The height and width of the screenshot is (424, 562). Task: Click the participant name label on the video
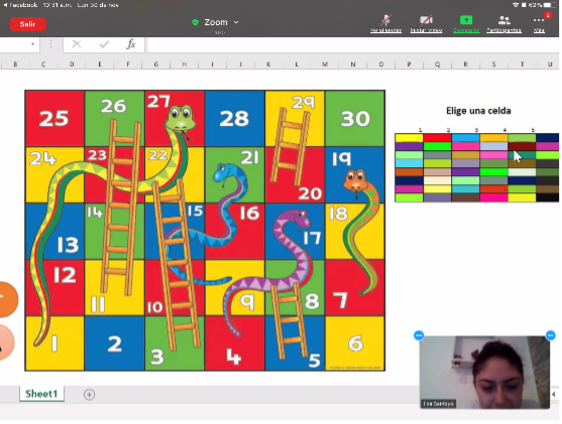[438, 404]
